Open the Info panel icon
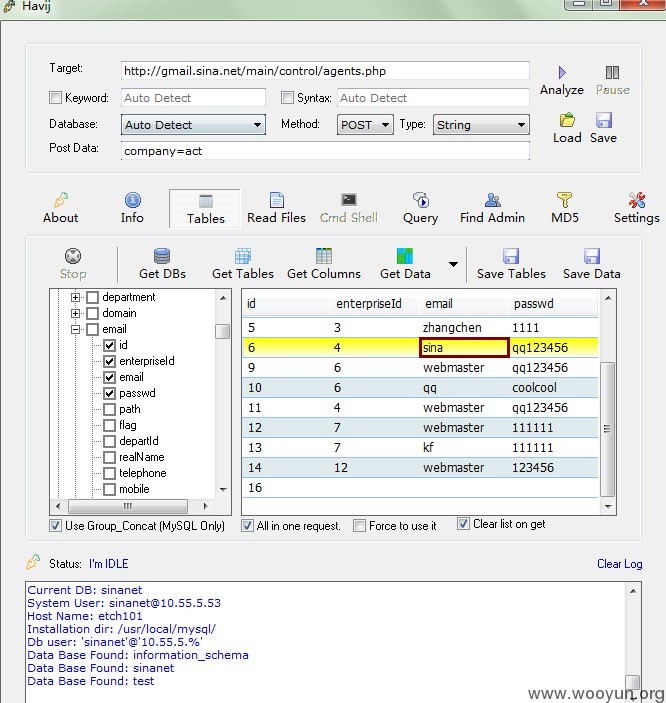Image resolution: width=666 pixels, height=703 pixels. coord(132,200)
